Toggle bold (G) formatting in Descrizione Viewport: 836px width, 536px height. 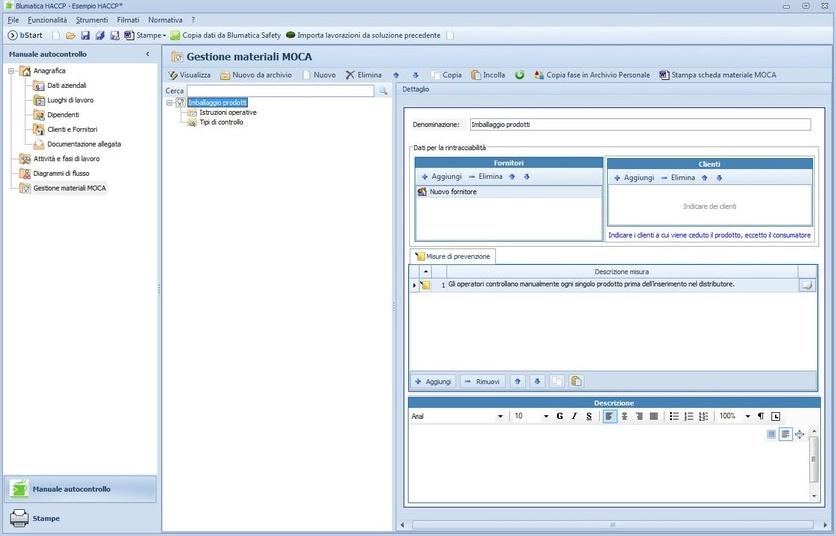560,416
